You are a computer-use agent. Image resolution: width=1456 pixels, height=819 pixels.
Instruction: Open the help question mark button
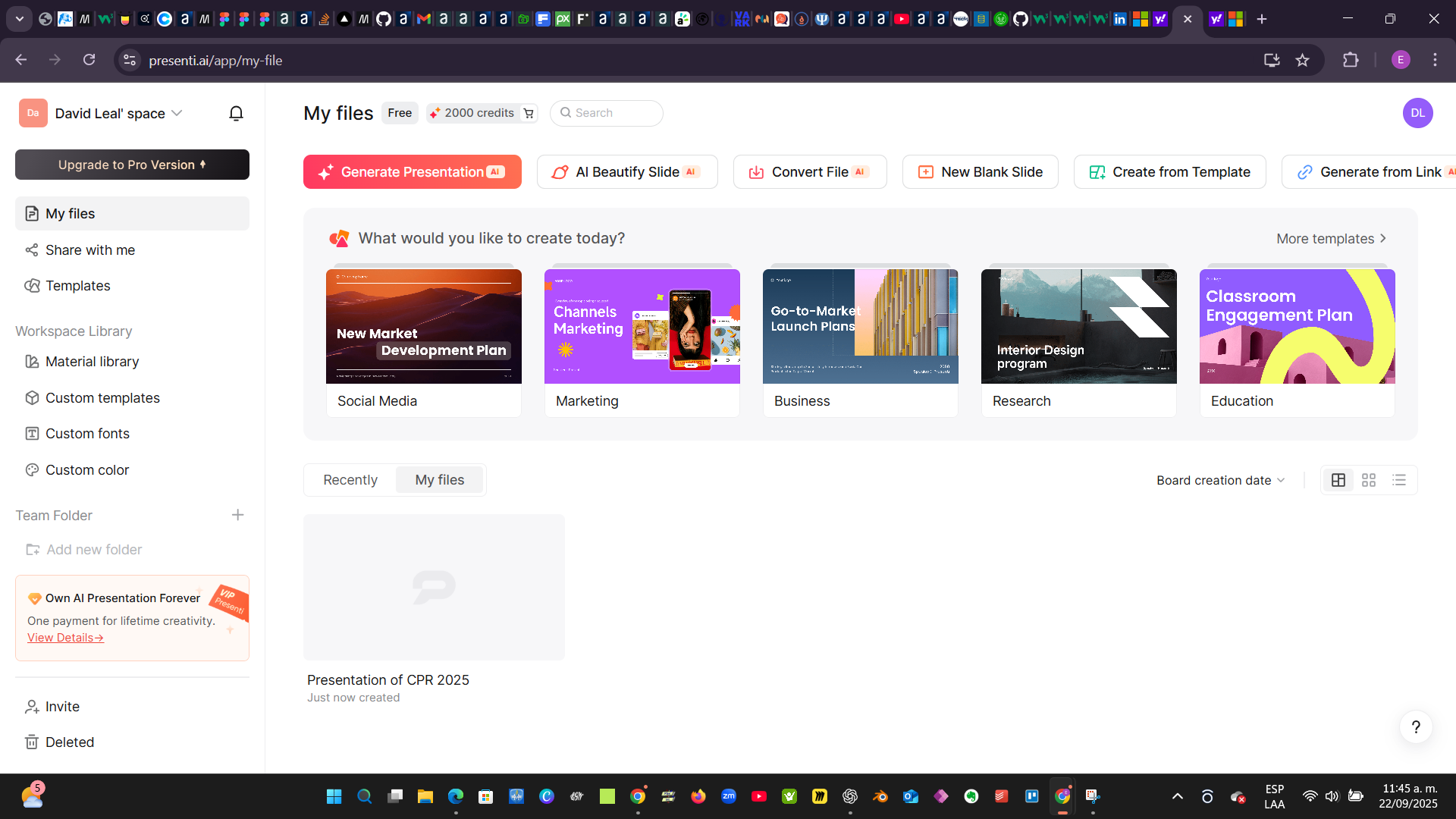tap(1416, 727)
